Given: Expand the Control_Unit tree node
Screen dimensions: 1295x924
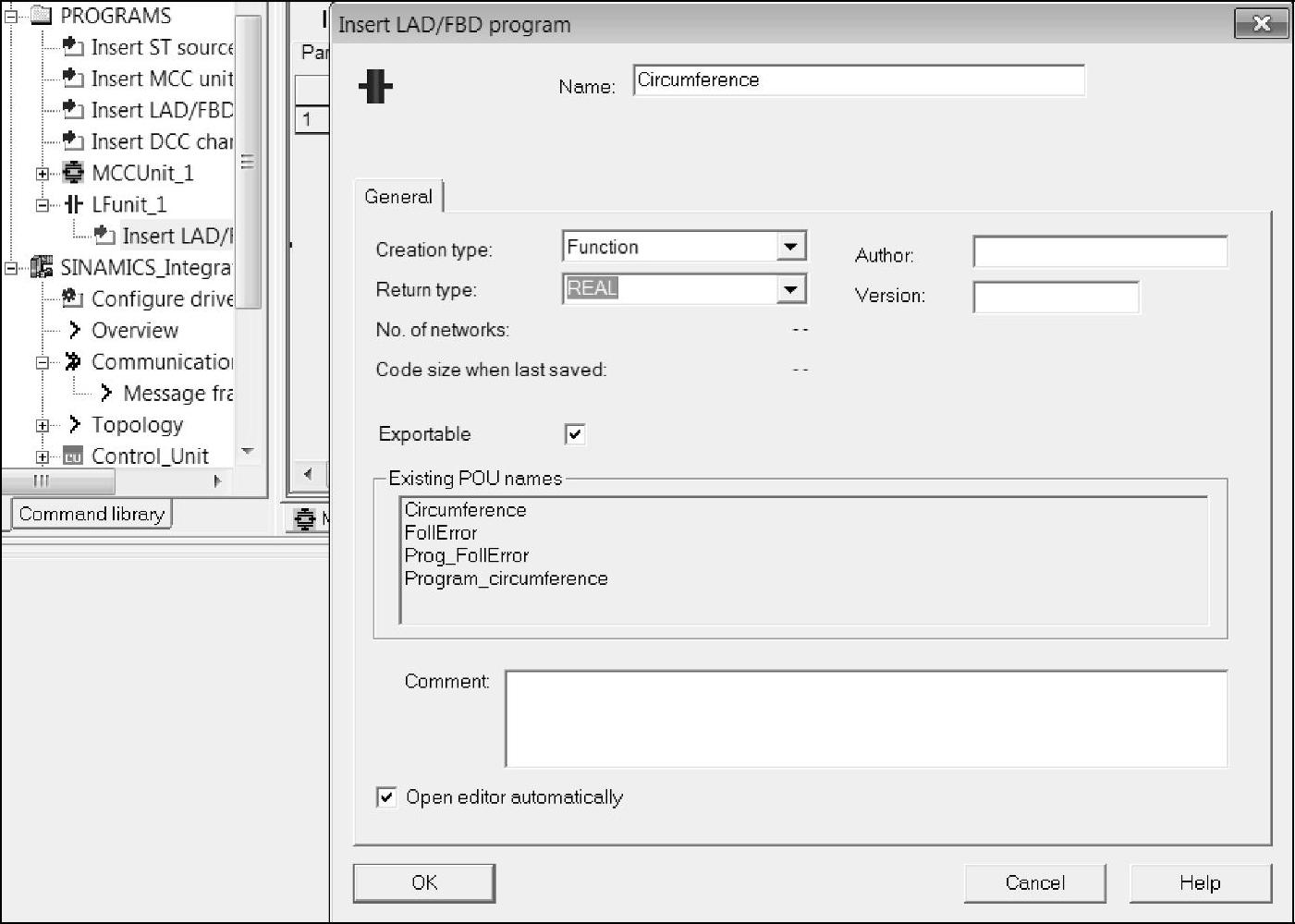Looking at the screenshot, I should pyautogui.click(x=43, y=456).
